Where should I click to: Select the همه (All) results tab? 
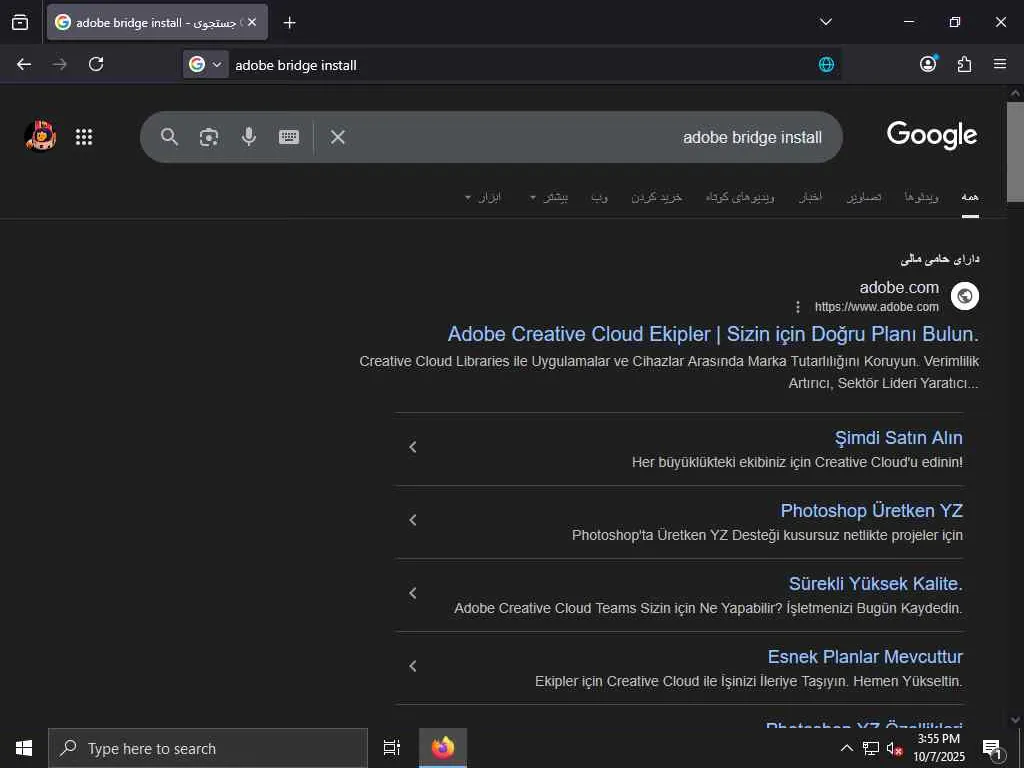[x=970, y=197]
